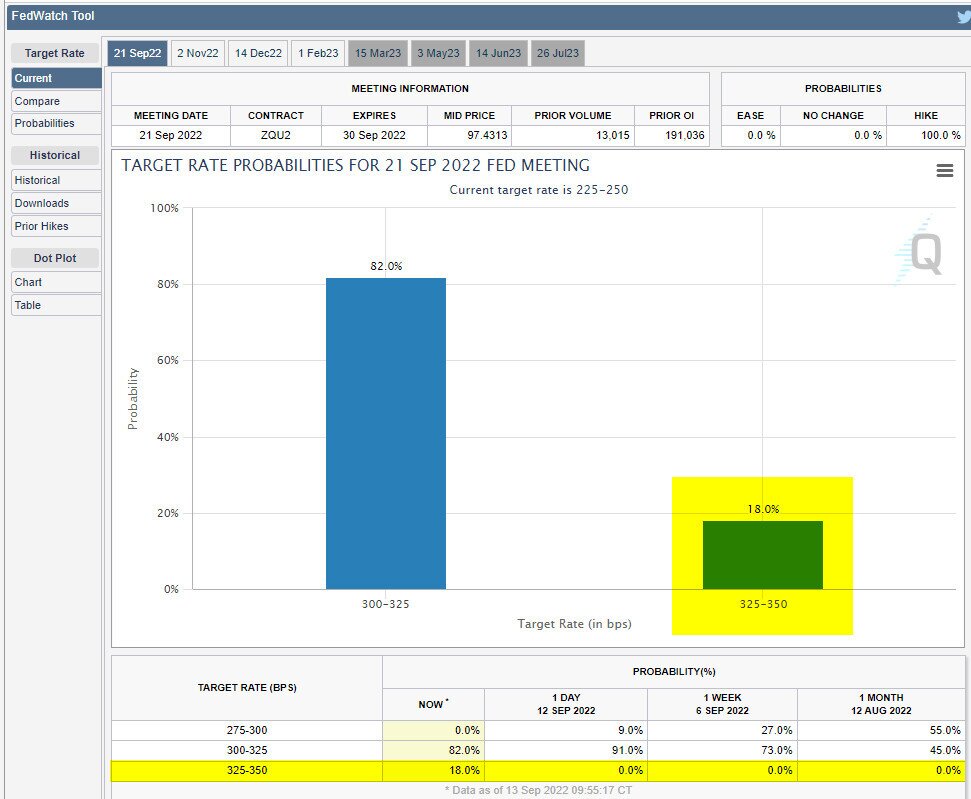Open the 14 Dec22 meeting tab
The width and height of the screenshot is (971, 799).
[x=258, y=53]
